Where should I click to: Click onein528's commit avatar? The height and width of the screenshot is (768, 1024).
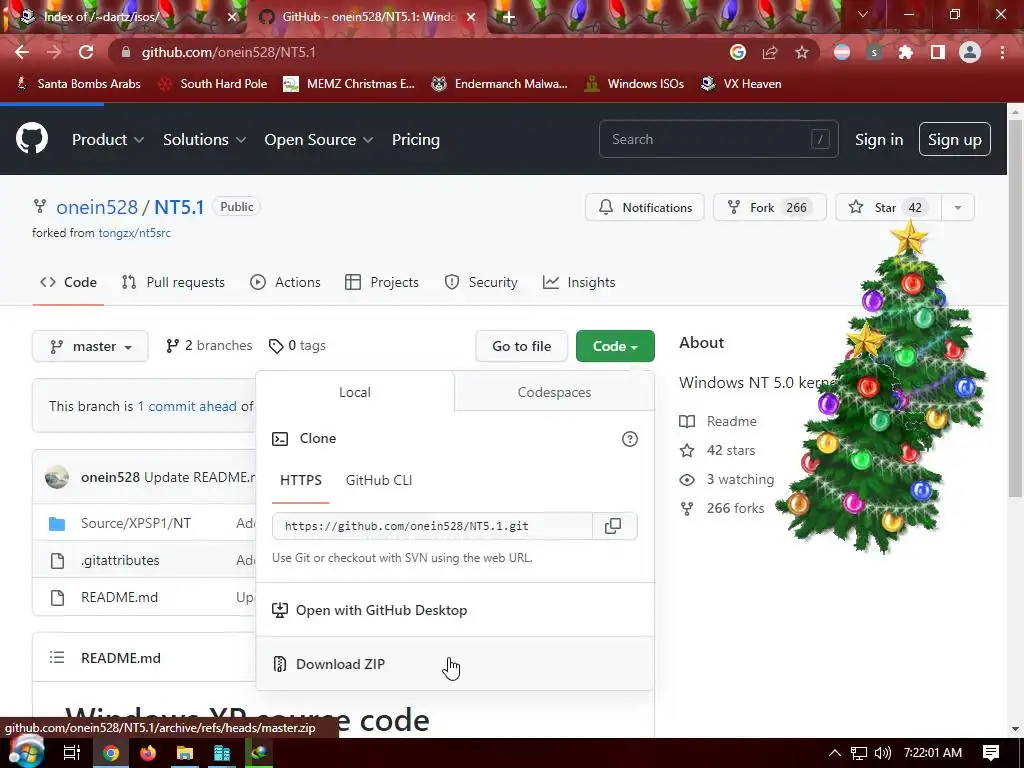coord(57,477)
